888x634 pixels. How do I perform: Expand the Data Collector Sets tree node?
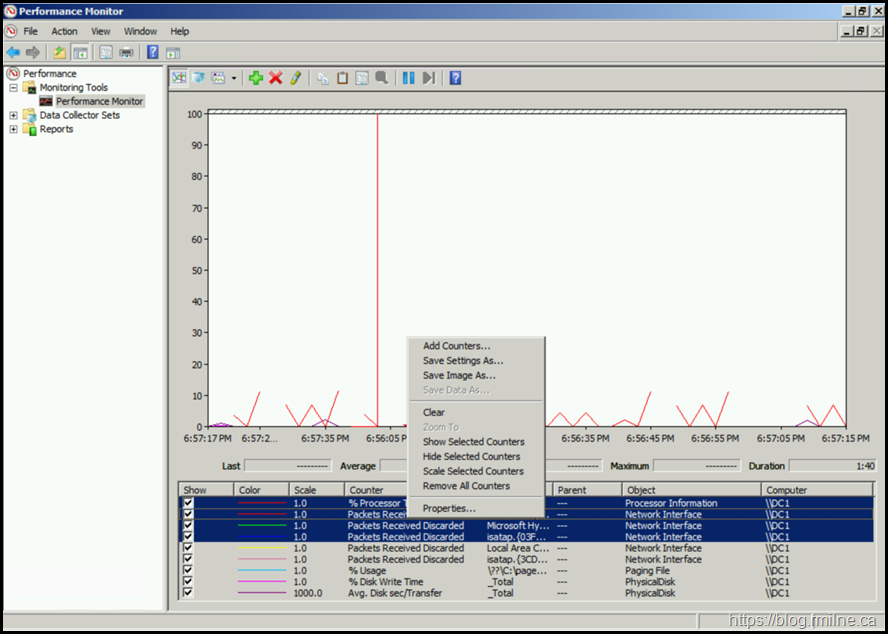point(13,115)
